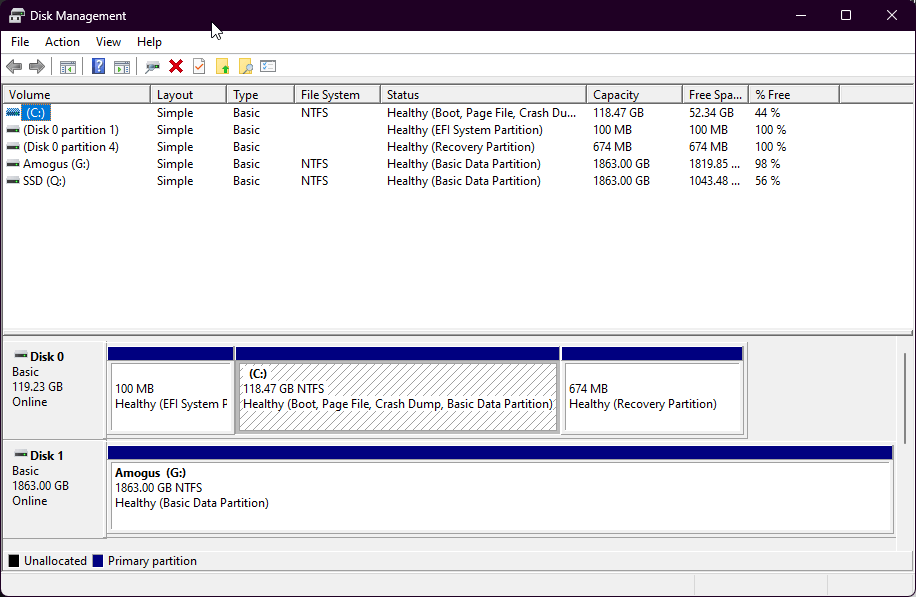Image resolution: width=916 pixels, height=597 pixels.
Task: Click the 56 % free cell
Action: point(767,181)
